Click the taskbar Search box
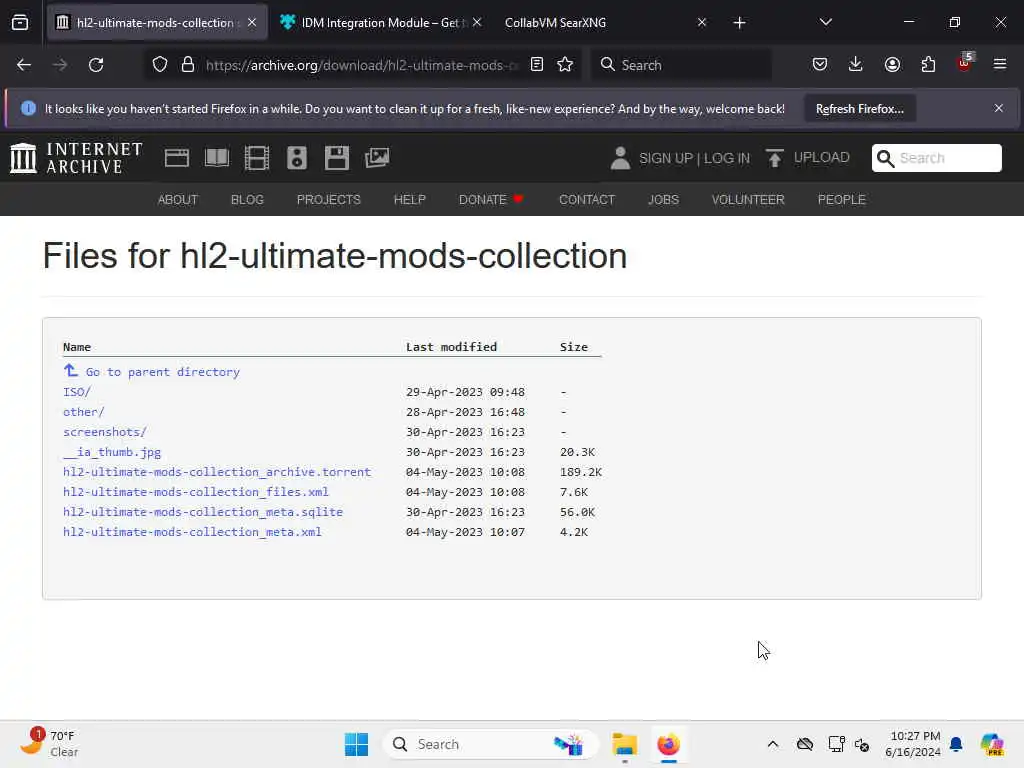This screenshot has height=768, width=1024. click(490, 744)
